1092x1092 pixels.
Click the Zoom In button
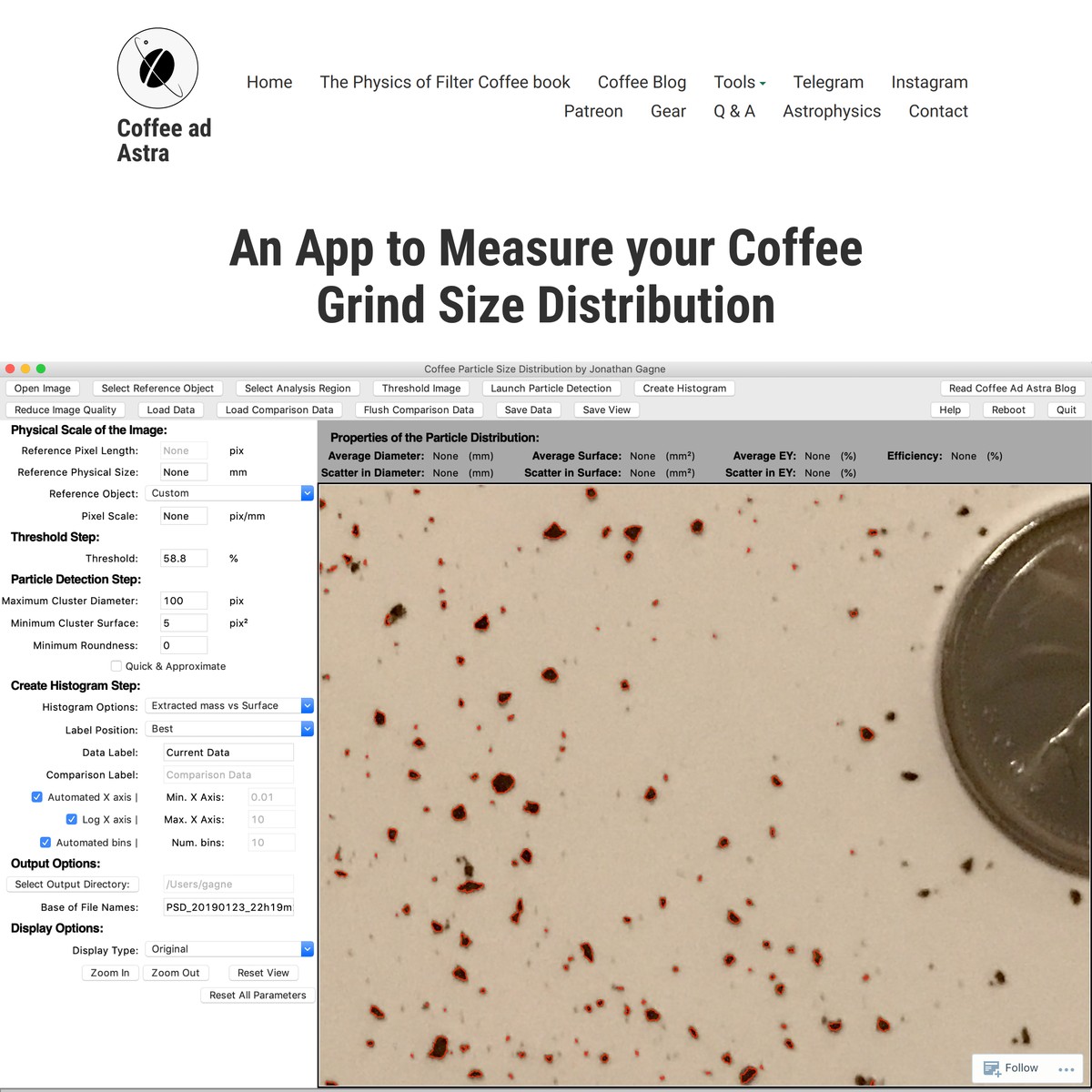tap(109, 972)
